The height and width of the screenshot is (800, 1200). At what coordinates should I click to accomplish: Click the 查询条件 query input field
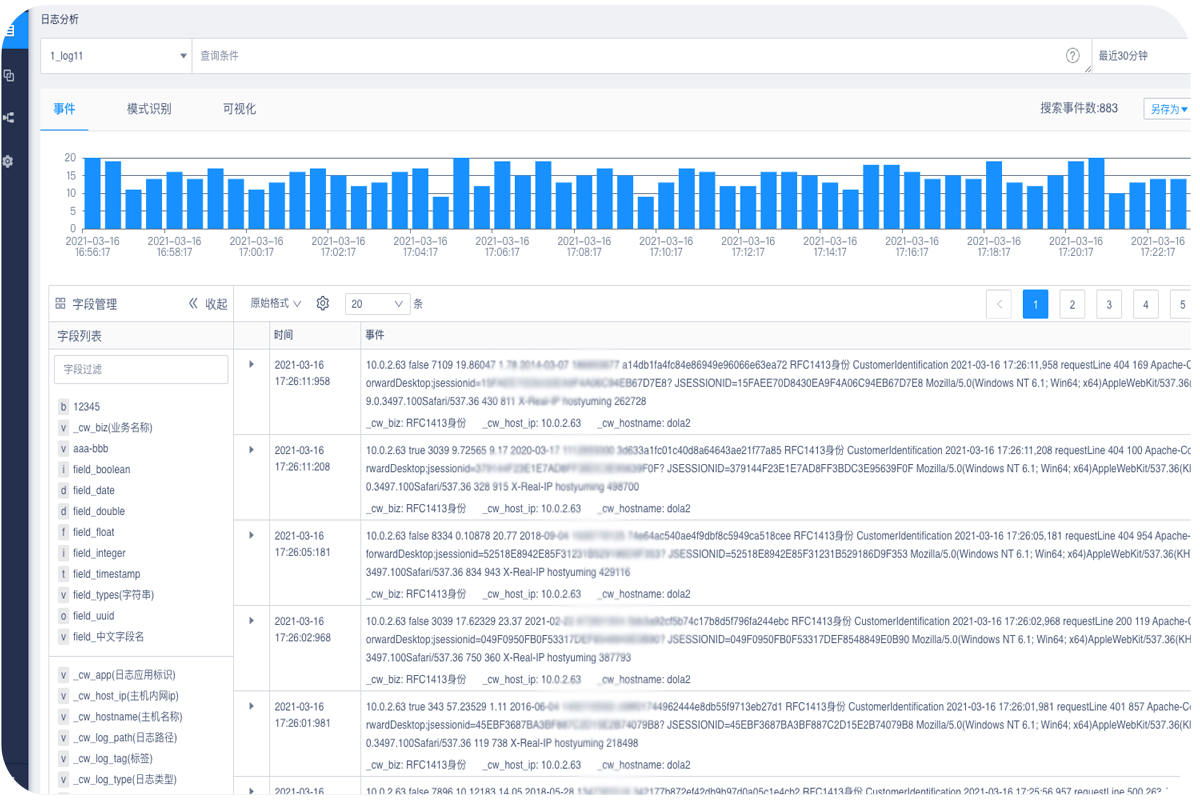[x=620, y=56]
